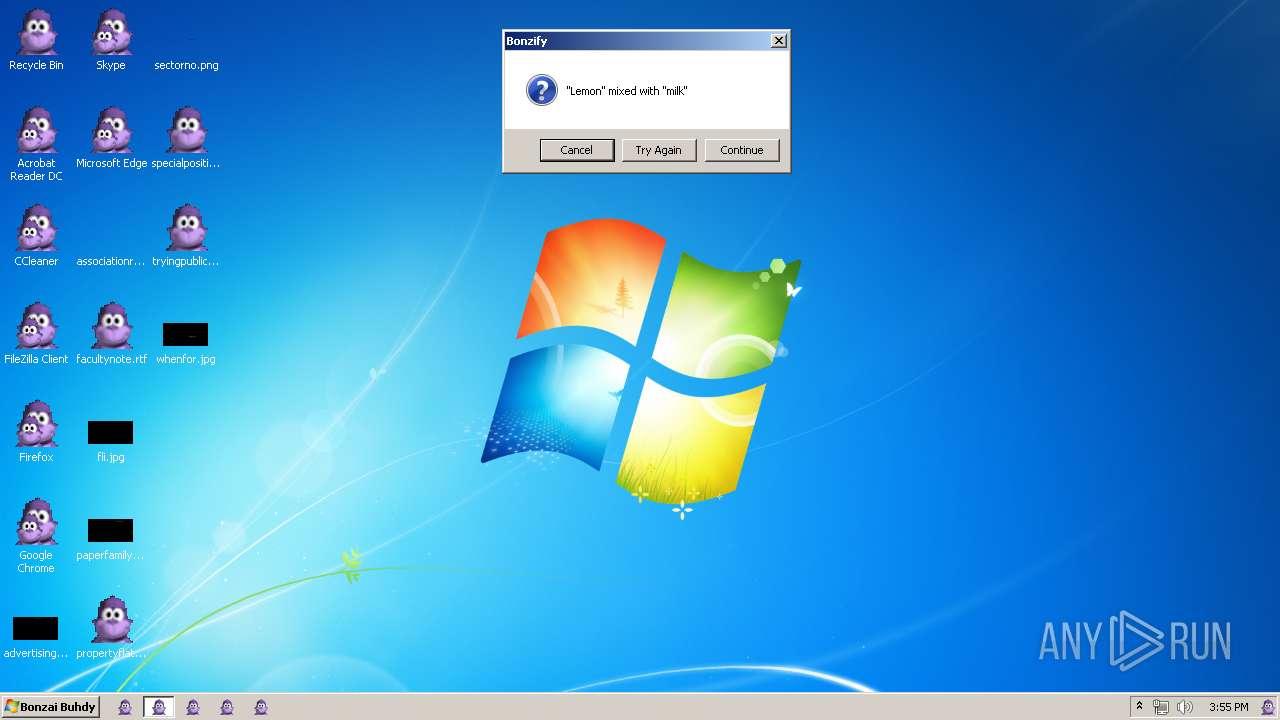Select the Microsoft Edge desktop shortcut
1280x720 pixels.
pyautogui.click(x=111, y=139)
